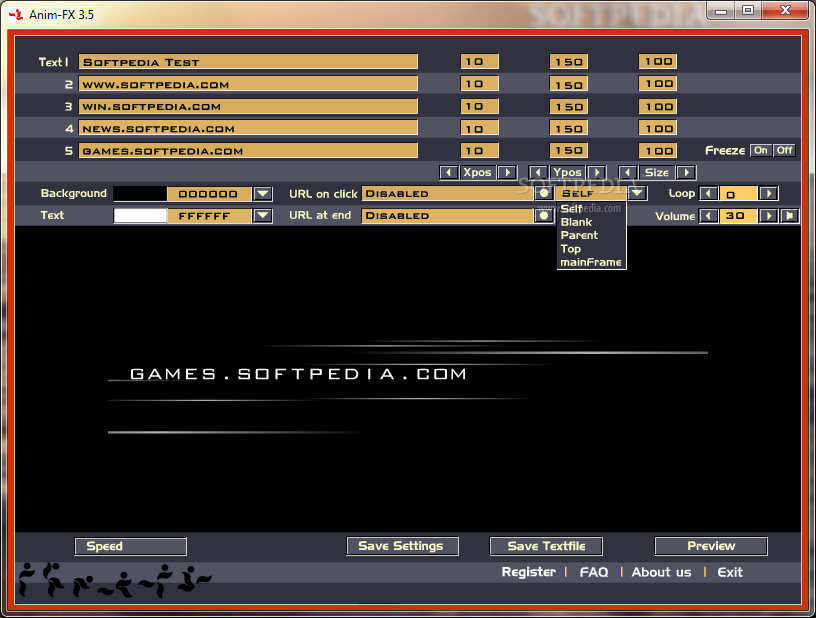Click text field news.softpedia.com
The width and height of the screenshot is (816, 618).
pos(248,128)
